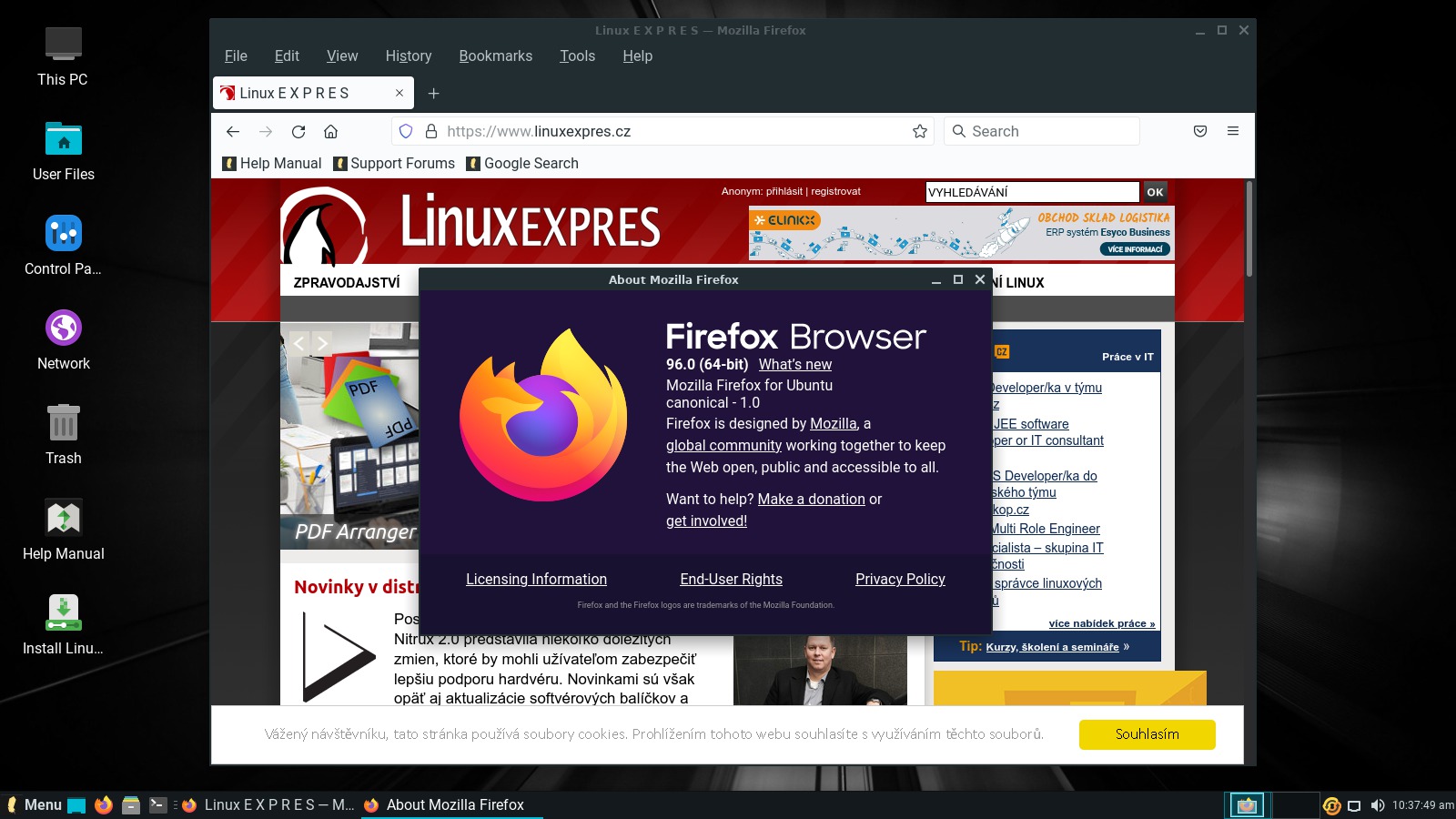
Task: Select the first workspace in pager
Action: point(1247,805)
